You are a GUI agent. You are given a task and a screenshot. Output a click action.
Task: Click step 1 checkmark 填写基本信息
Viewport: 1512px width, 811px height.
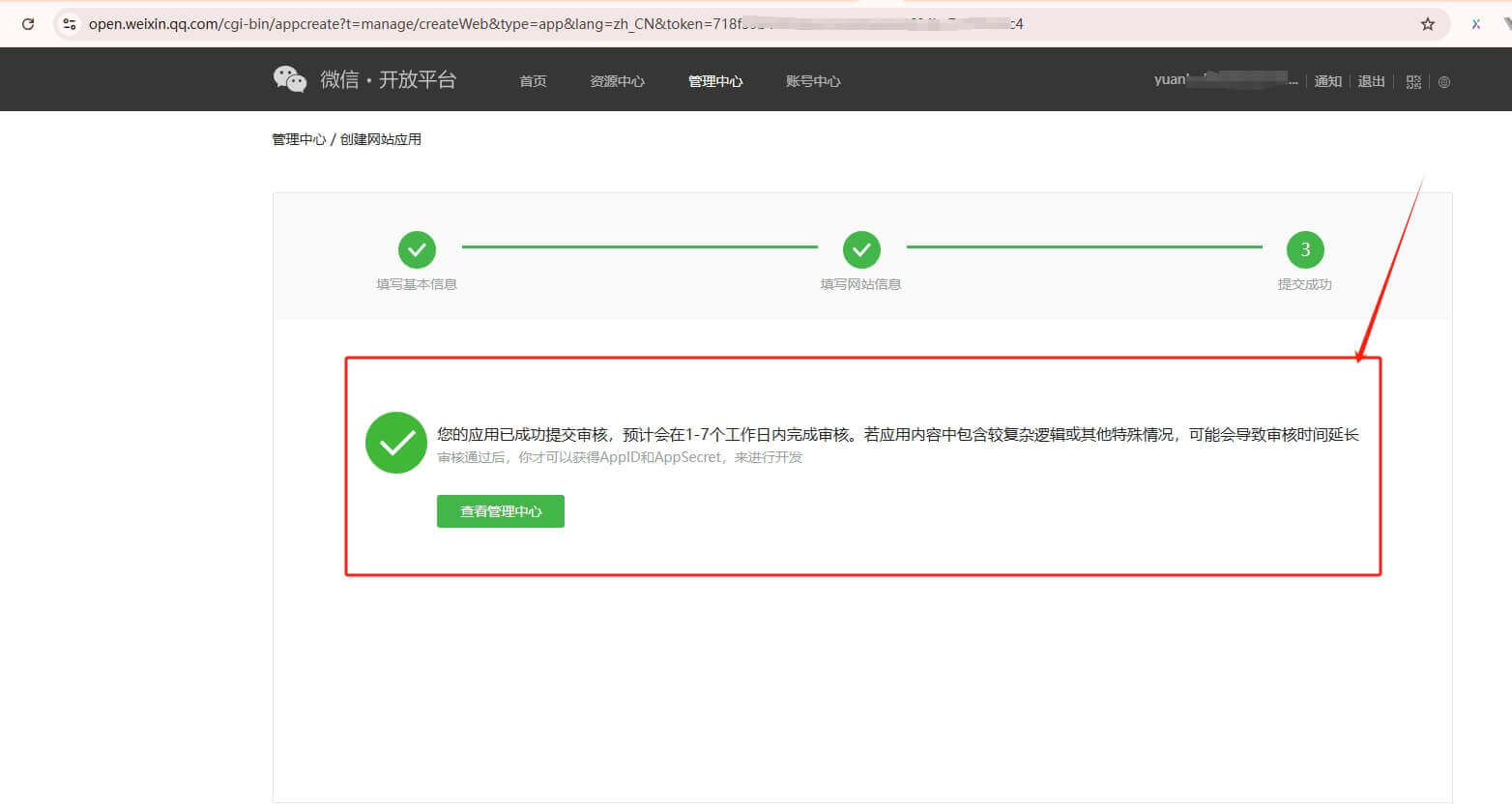[417, 249]
